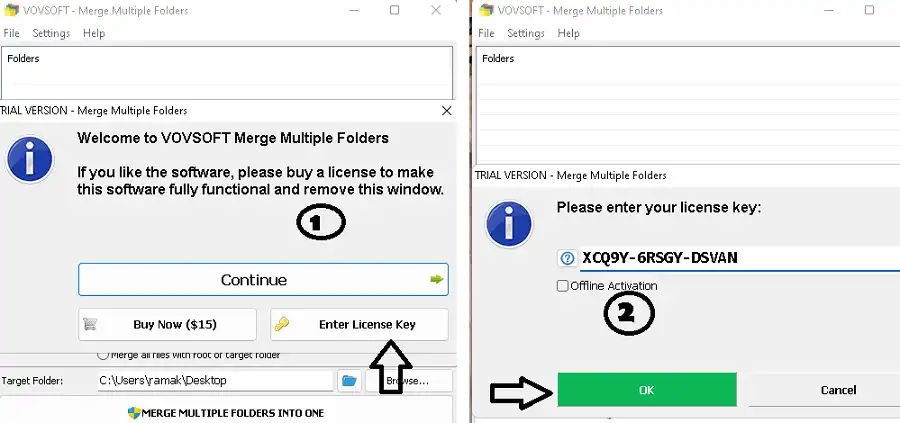Open the Help menu in left window
This screenshot has height=423, width=900.
coord(94,33)
